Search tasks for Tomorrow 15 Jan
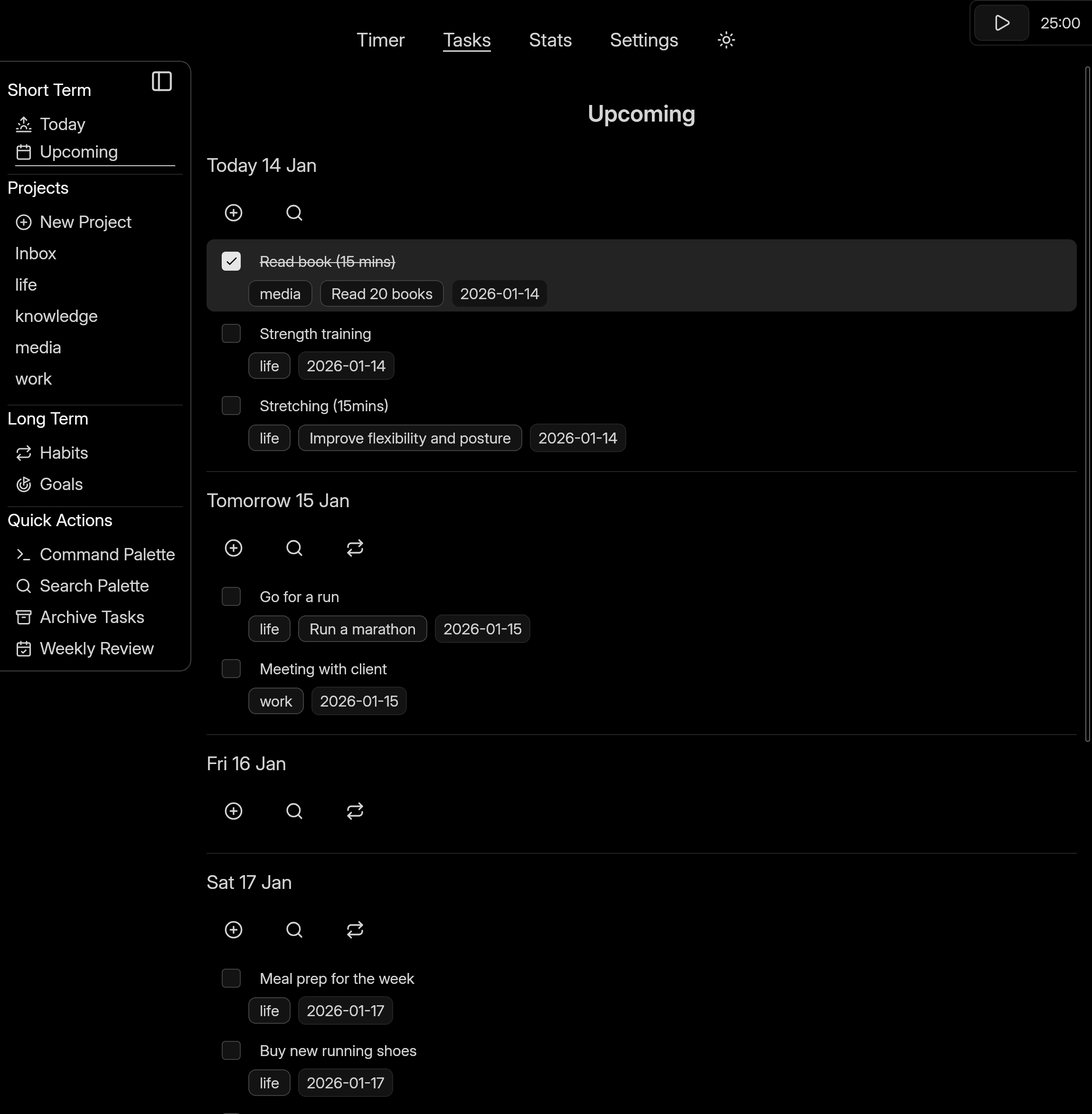Screen dimensions: 1092x1114 click(294, 548)
